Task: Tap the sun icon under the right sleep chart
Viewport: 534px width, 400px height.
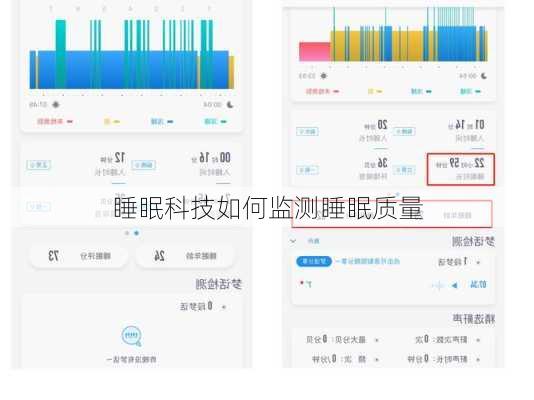Action: point(324,76)
